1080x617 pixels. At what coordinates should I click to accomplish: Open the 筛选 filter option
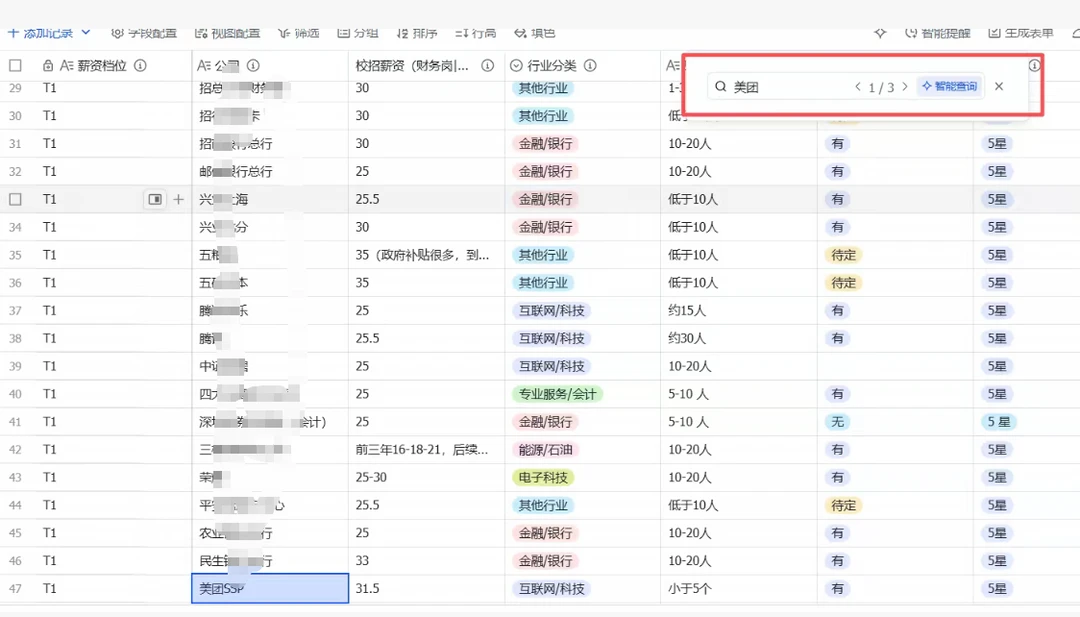coord(299,33)
